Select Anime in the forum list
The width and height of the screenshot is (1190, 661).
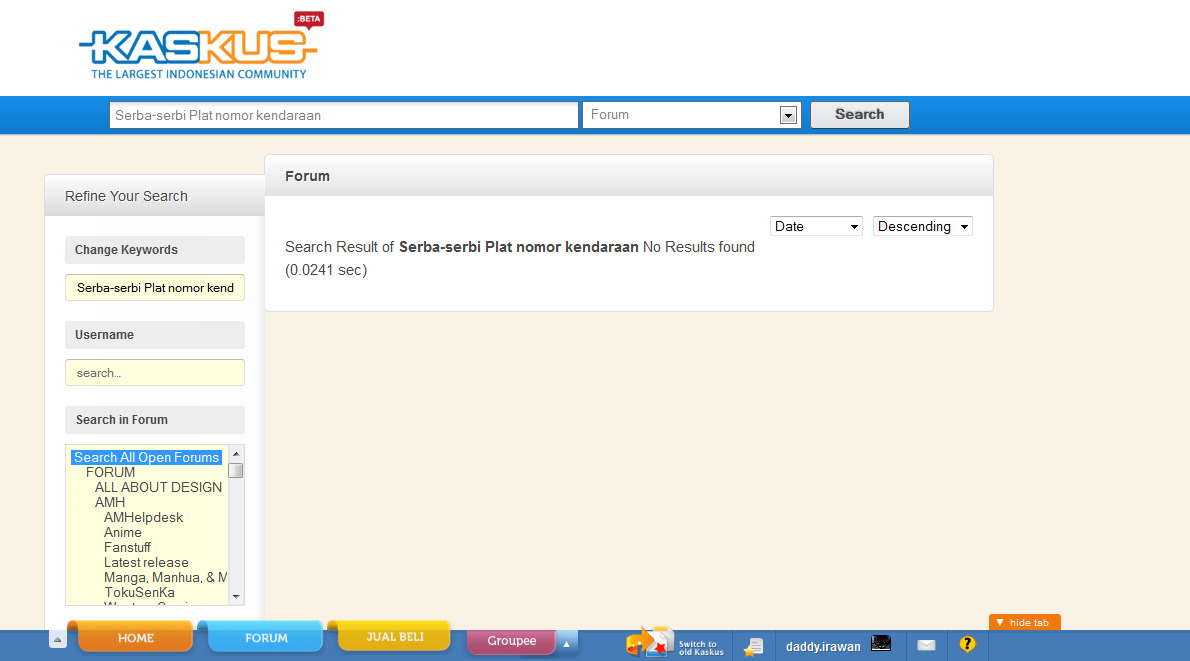click(122, 533)
